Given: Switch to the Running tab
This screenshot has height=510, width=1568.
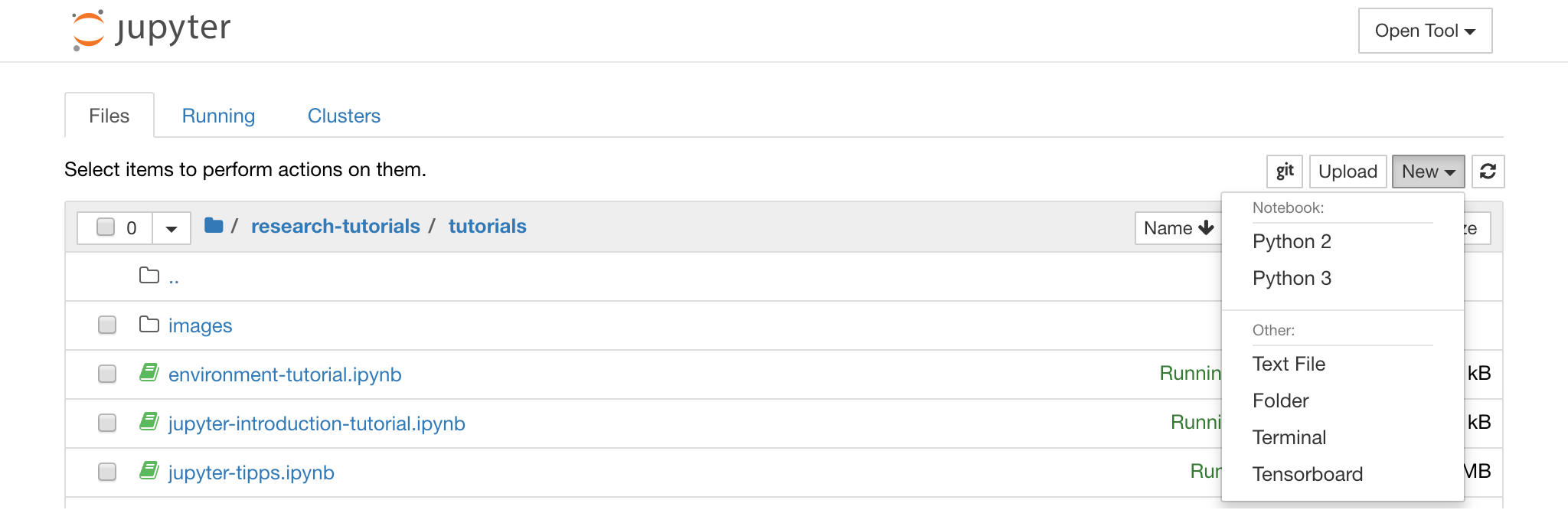Looking at the screenshot, I should click(218, 116).
